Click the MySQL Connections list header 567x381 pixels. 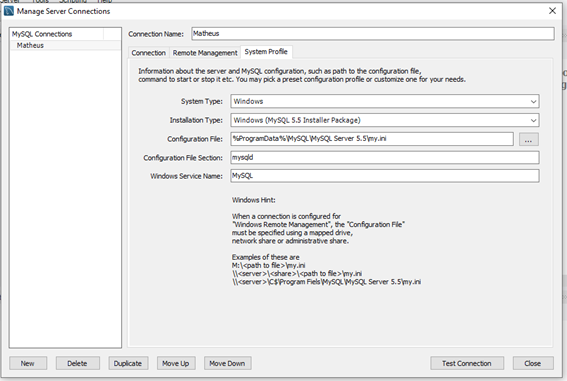pos(57,34)
